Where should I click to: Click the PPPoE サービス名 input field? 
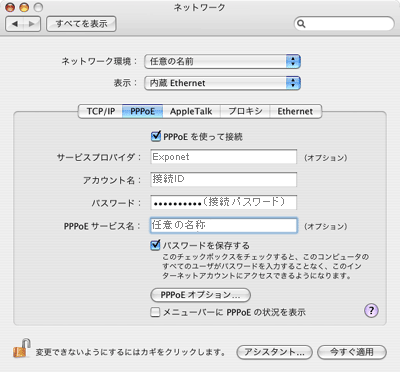pos(223,225)
